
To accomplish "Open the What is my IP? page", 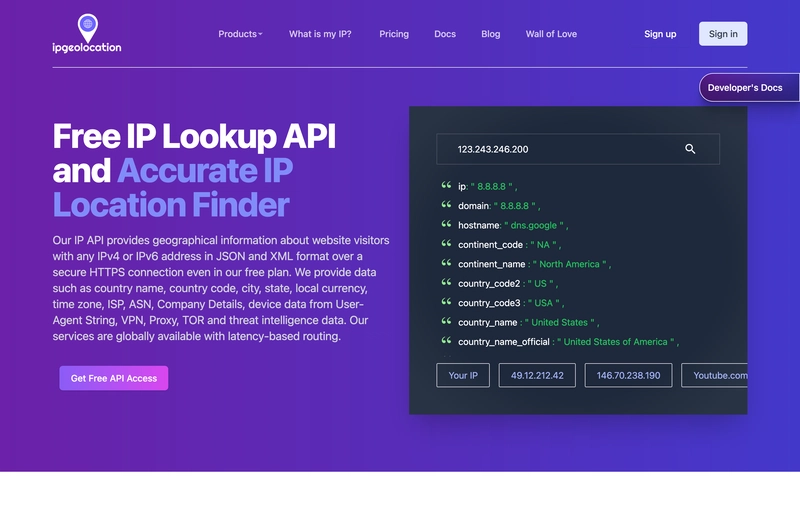I will tap(320, 34).
